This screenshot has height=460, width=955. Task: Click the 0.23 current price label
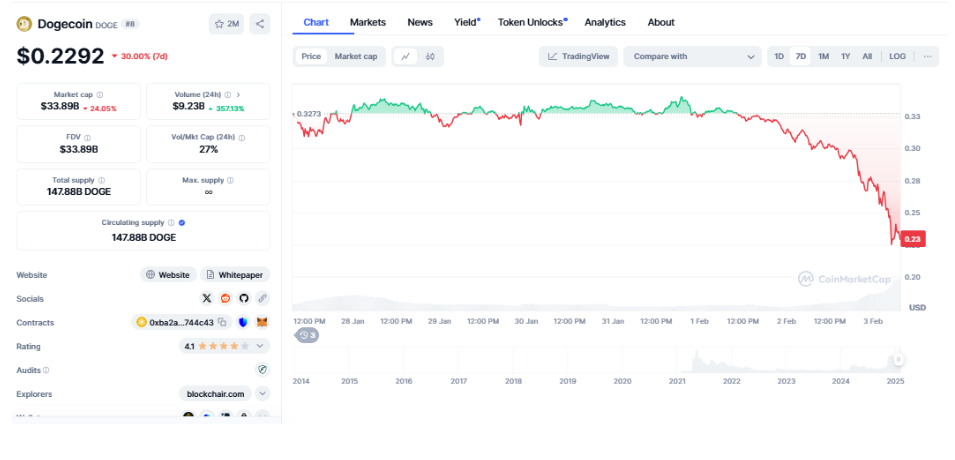pyautogui.click(x=912, y=239)
